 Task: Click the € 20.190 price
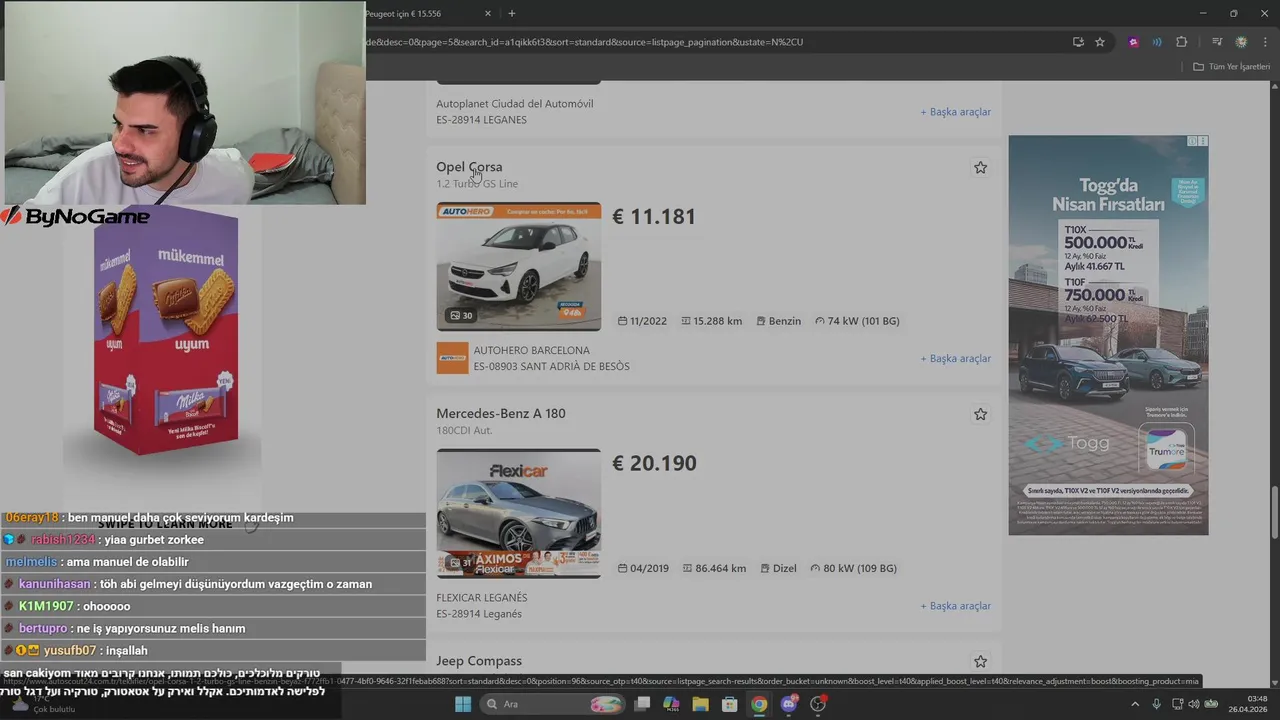tap(654, 464)
